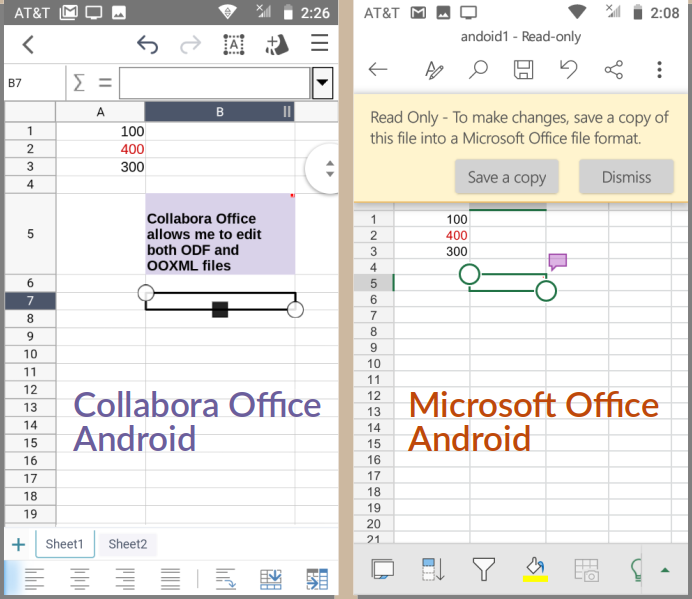Go back using Microsoft Office left arrow

pos(378,69)
